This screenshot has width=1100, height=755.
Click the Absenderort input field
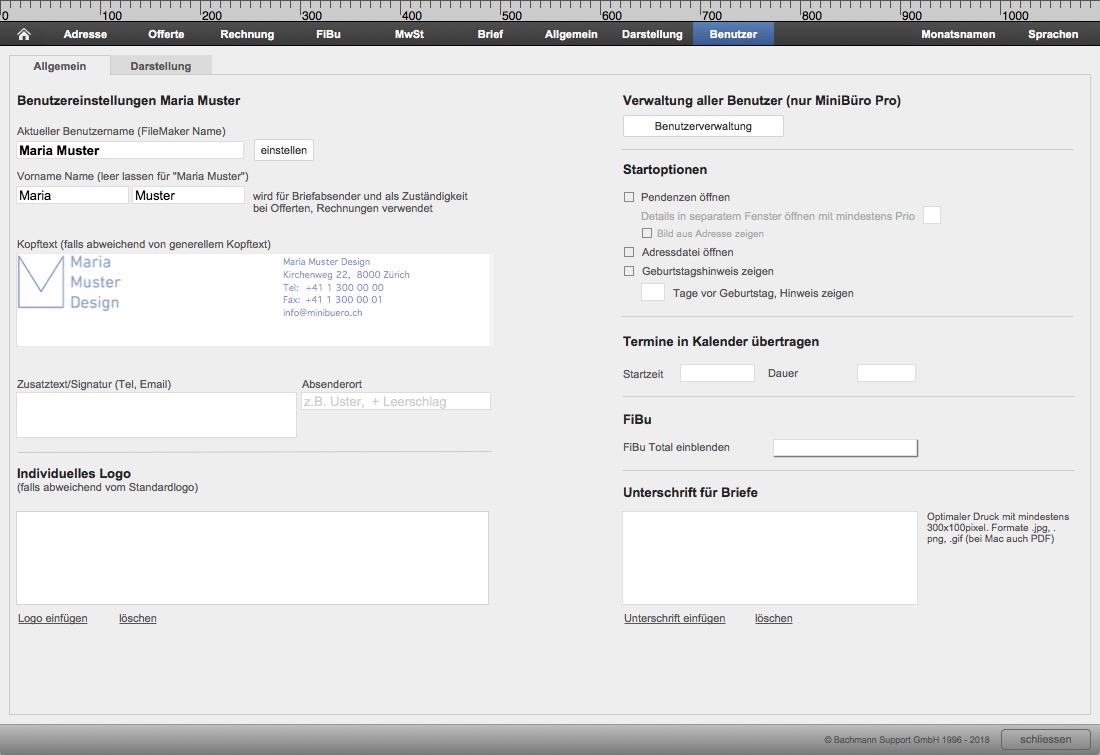[396, 401]
